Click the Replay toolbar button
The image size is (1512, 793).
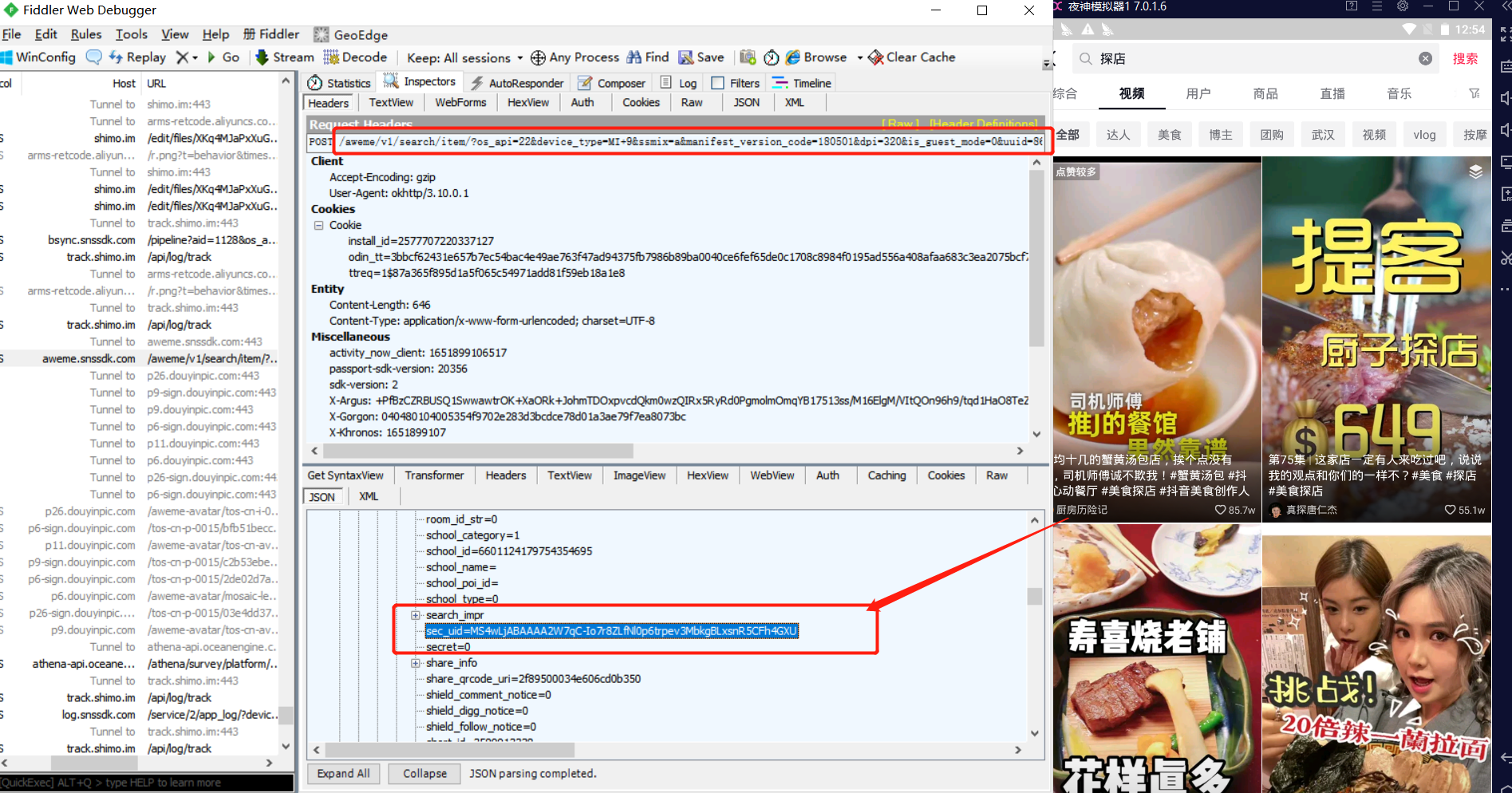click(137, 57)
